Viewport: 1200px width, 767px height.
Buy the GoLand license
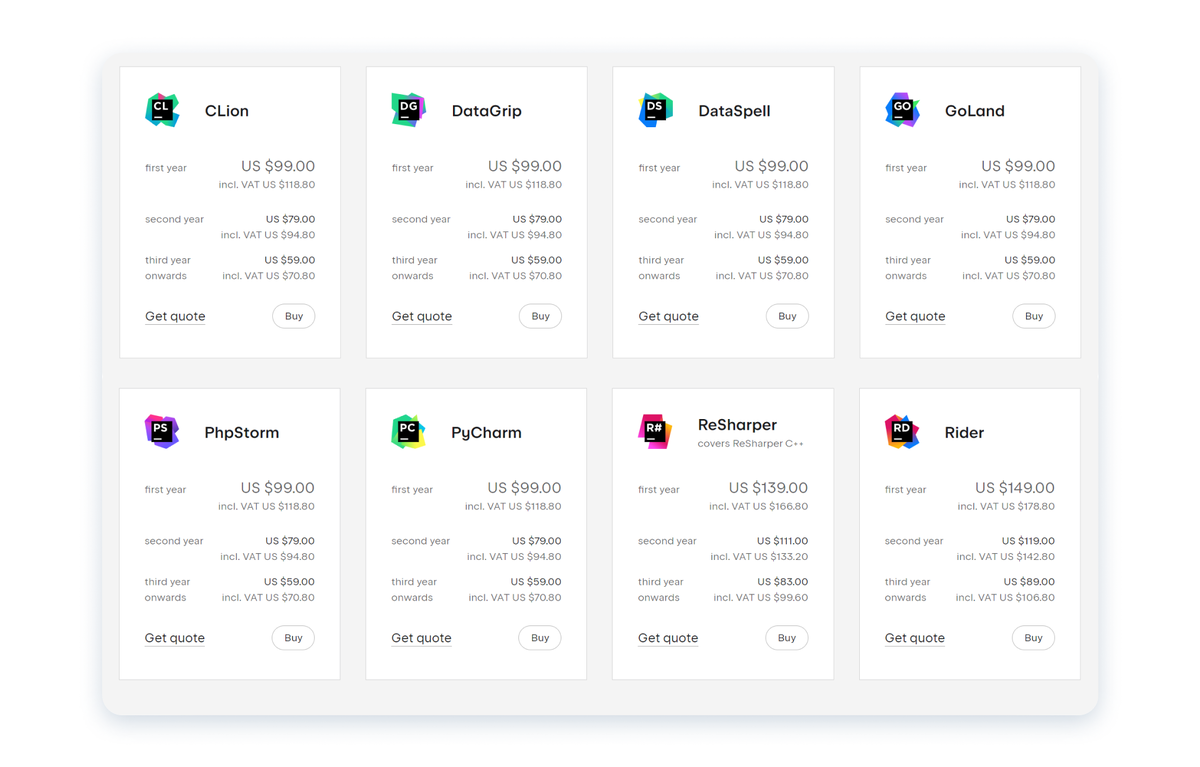[x=1034, y=316]
